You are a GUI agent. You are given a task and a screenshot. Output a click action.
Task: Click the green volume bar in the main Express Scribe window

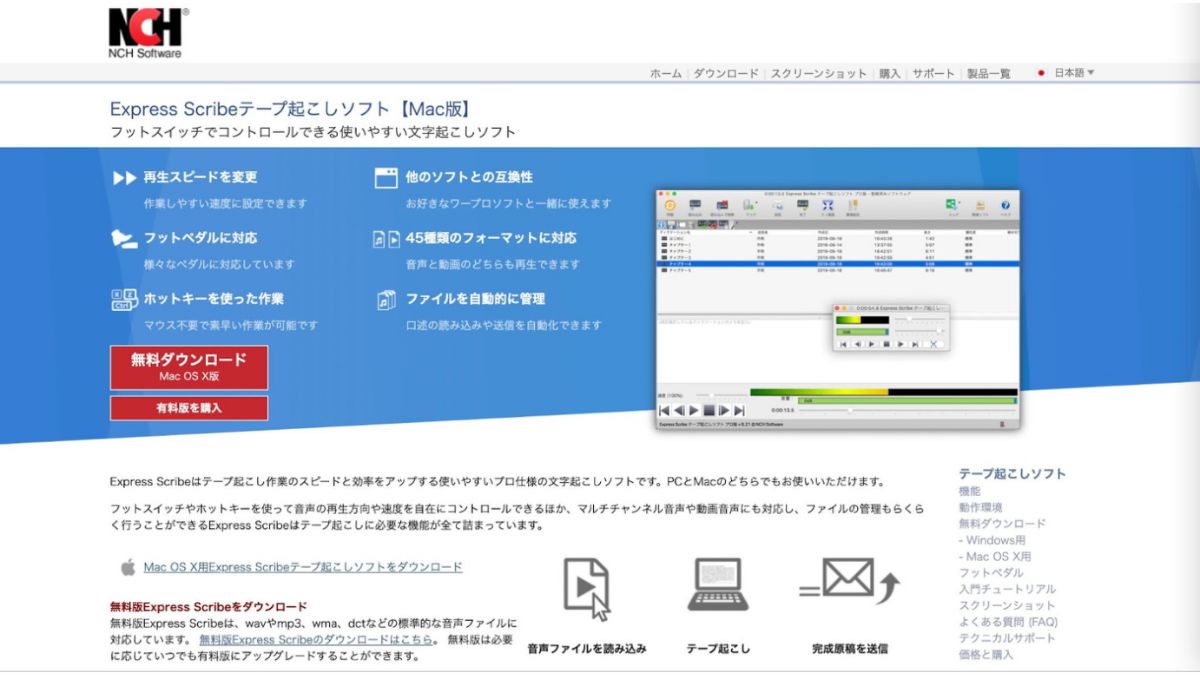click(x=906, y=400)
